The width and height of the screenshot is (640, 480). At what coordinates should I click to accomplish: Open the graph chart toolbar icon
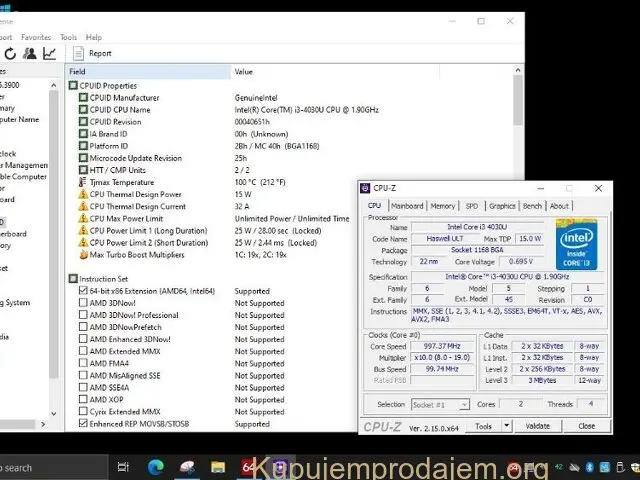(x=49, y=53)
